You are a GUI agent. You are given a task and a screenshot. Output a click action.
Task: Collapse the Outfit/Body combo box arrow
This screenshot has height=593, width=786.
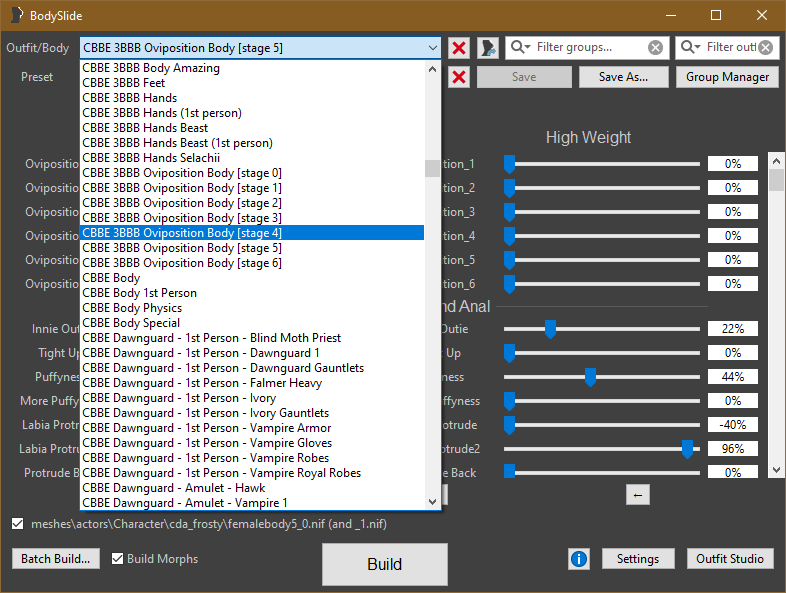(432, 48)
